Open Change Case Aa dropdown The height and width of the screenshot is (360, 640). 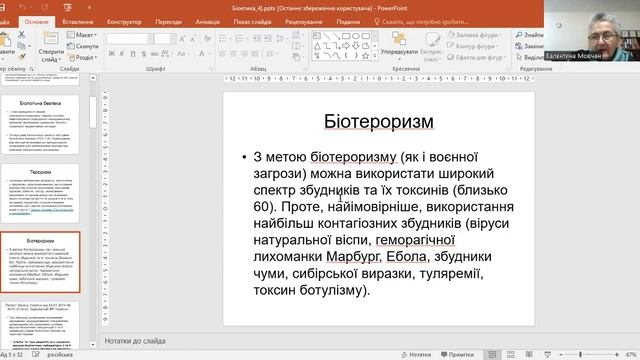182,53
